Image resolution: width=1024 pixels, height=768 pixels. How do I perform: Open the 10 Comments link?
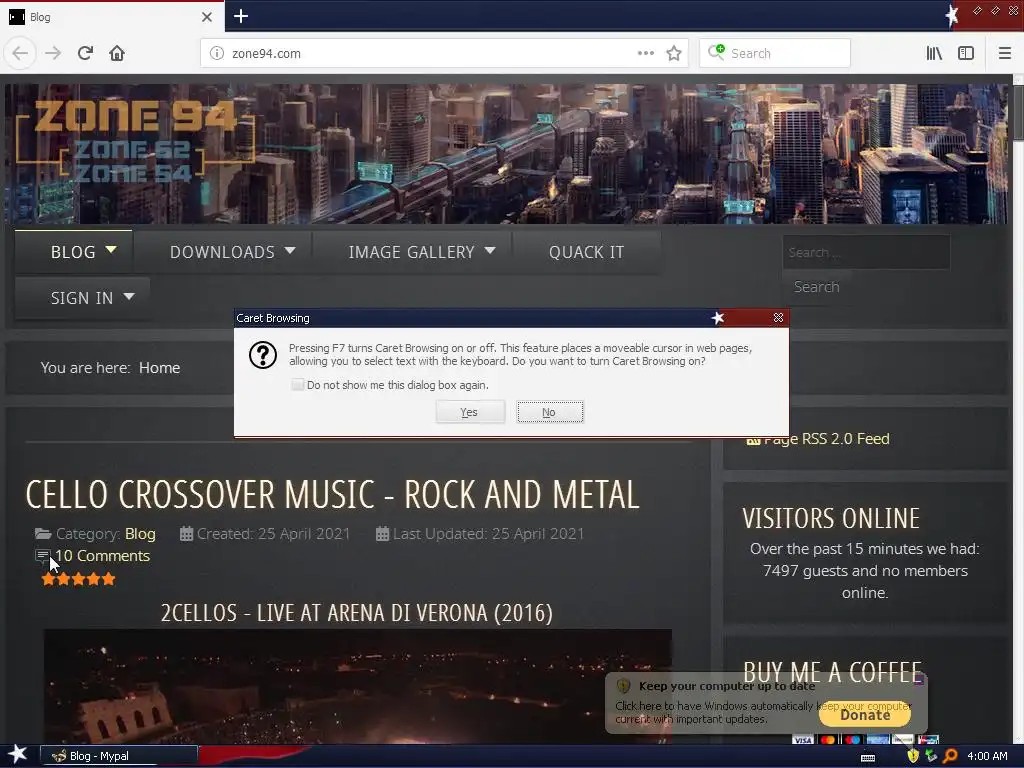[x=103, y=556]
